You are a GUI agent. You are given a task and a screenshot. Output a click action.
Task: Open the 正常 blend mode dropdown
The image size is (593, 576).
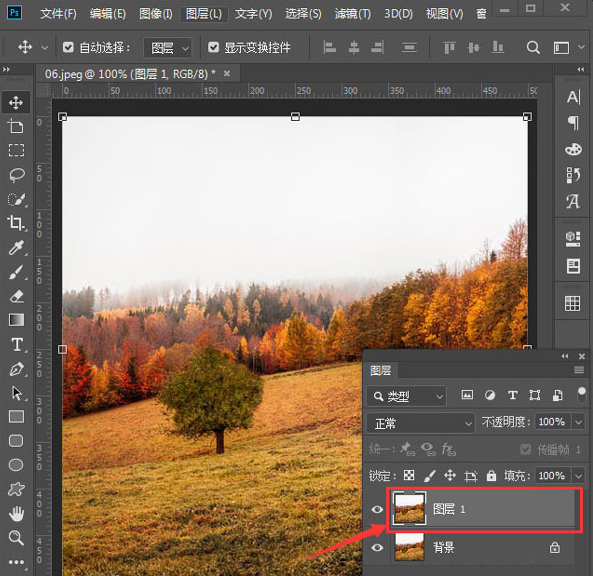pyautogui.click(x=421, y=423)
